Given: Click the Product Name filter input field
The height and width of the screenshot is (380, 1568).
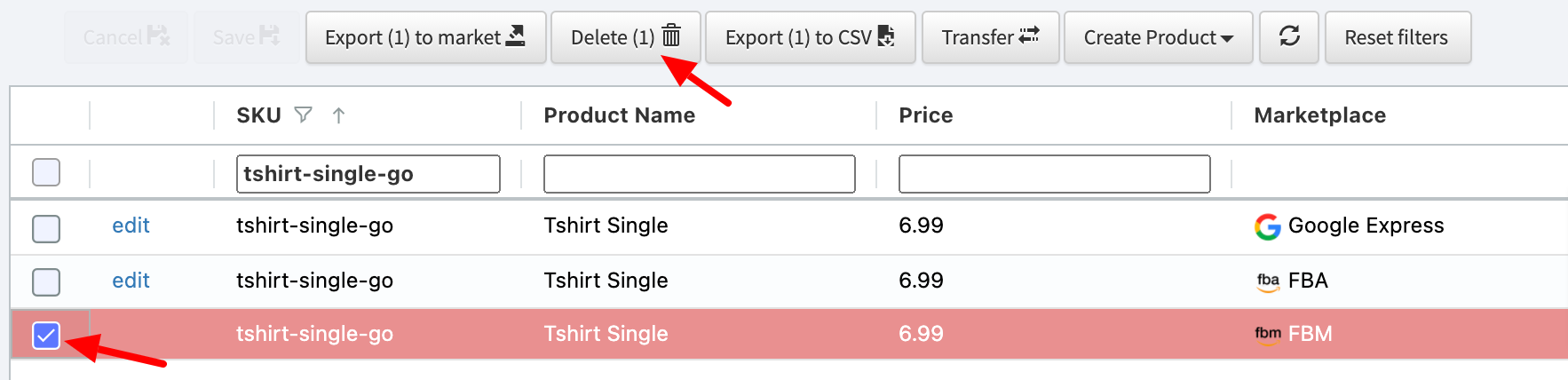Looking at the screenshot, I should [700, 174].
